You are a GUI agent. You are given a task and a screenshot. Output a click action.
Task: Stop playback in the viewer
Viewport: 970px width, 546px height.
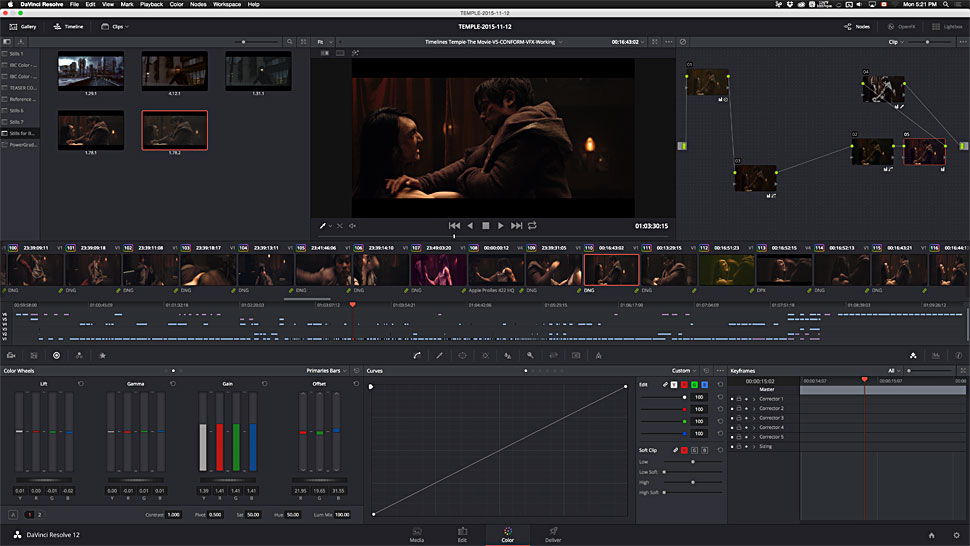486,226
